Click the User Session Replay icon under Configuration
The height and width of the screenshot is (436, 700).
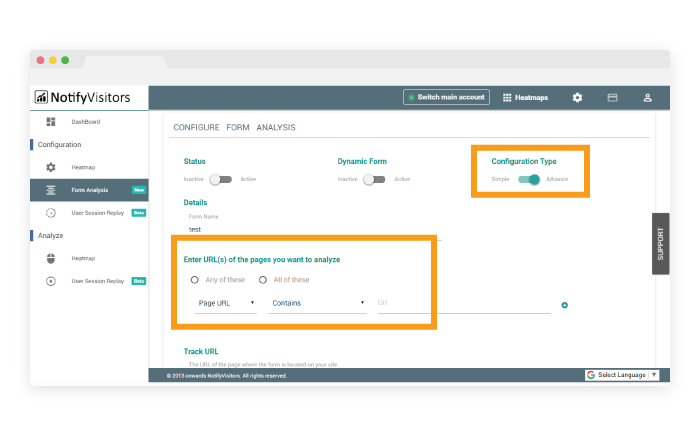[x=51, y=213]
